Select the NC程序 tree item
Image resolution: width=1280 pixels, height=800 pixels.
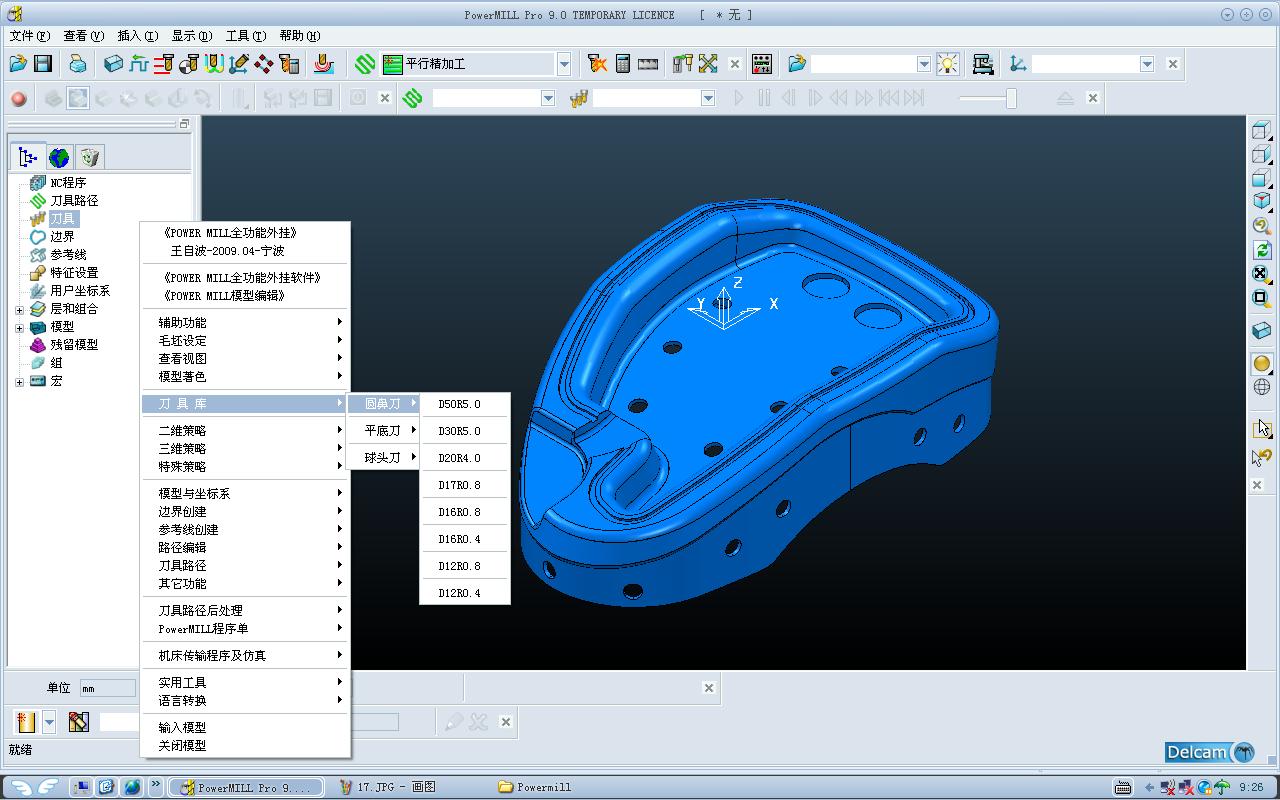[x=68, y=182]
